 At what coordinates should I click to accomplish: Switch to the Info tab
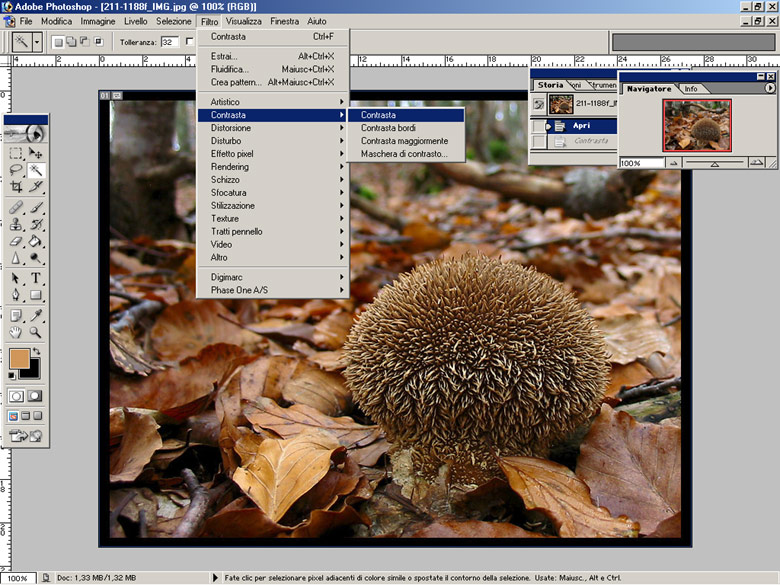click(x=691, y=89)
